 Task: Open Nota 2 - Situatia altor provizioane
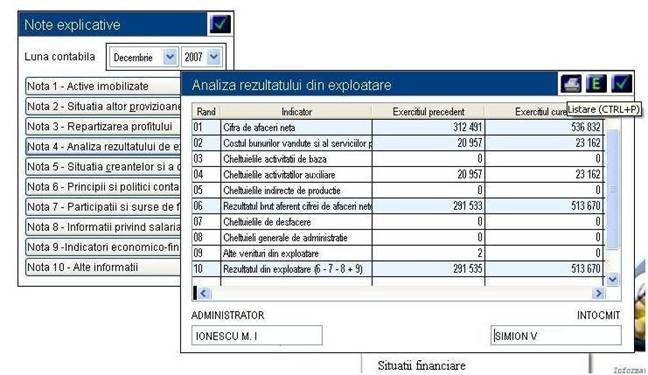[103, 106]
